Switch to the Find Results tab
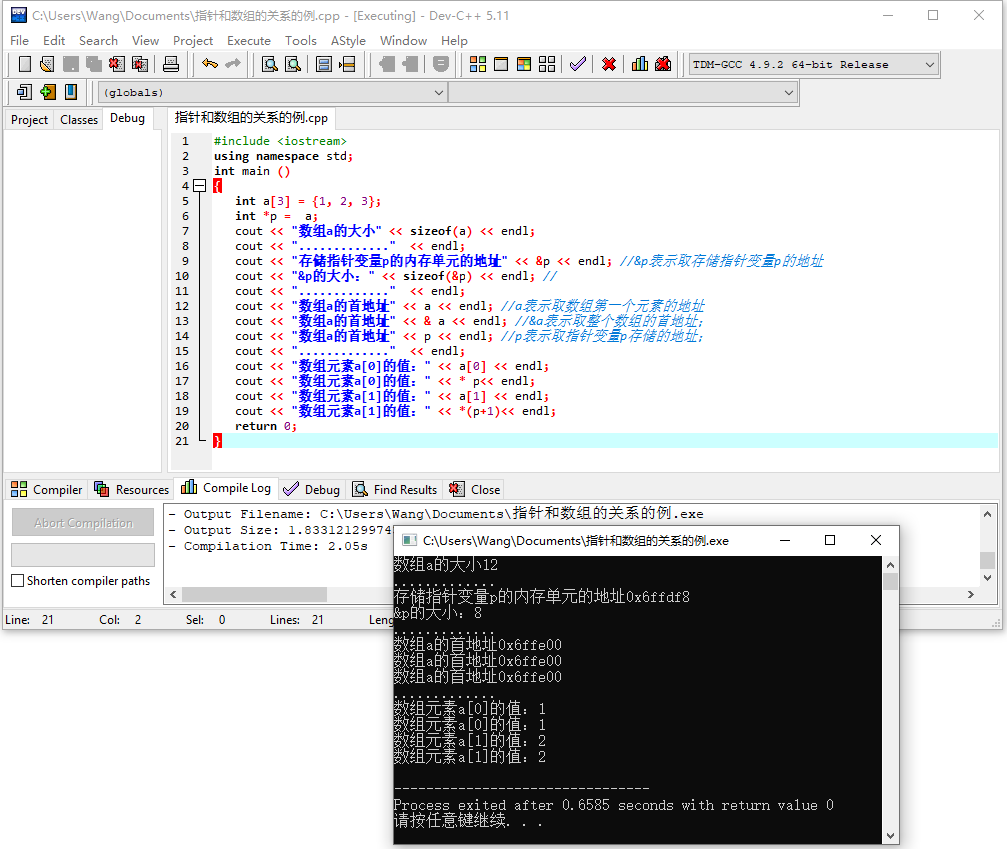 395,489
